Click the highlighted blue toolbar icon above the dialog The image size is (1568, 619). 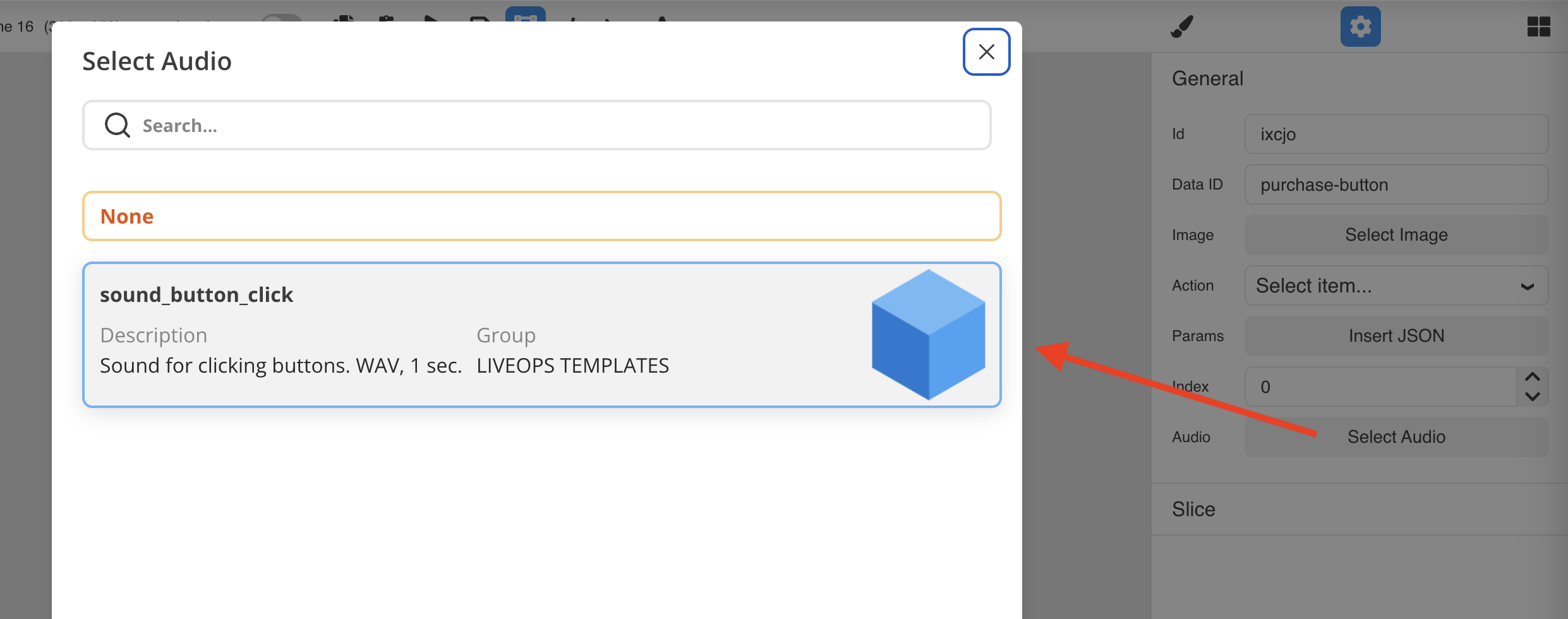[x=525, y=15]
